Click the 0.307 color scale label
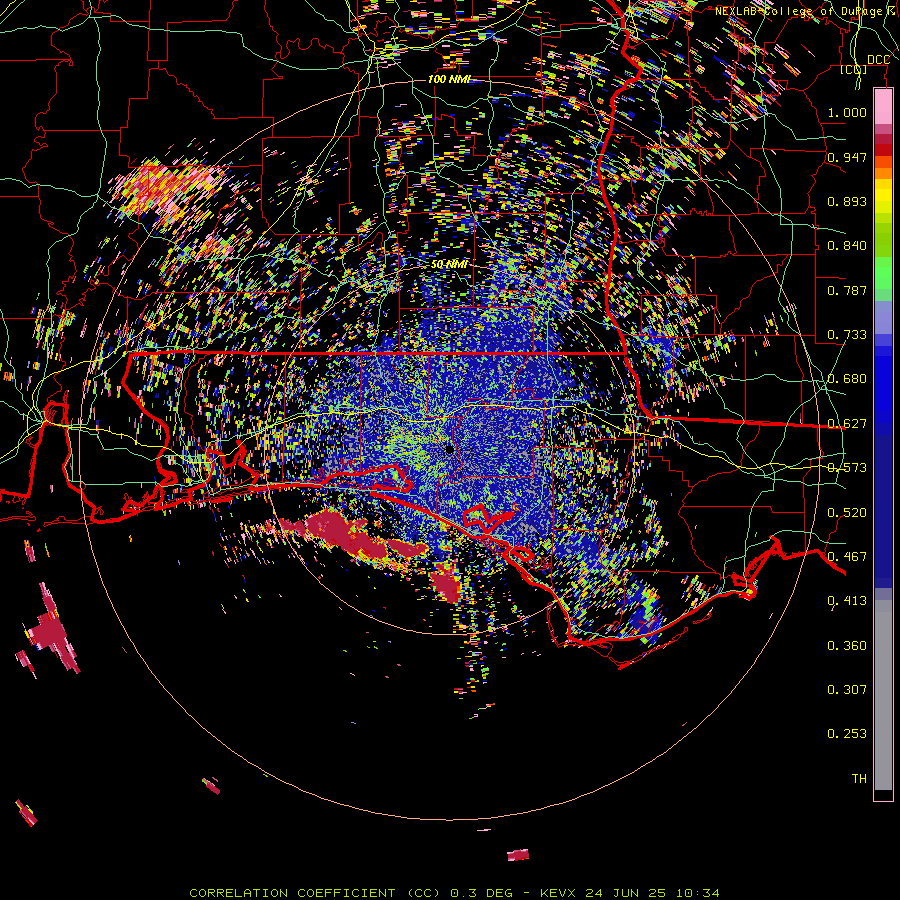 pos(847,690)
